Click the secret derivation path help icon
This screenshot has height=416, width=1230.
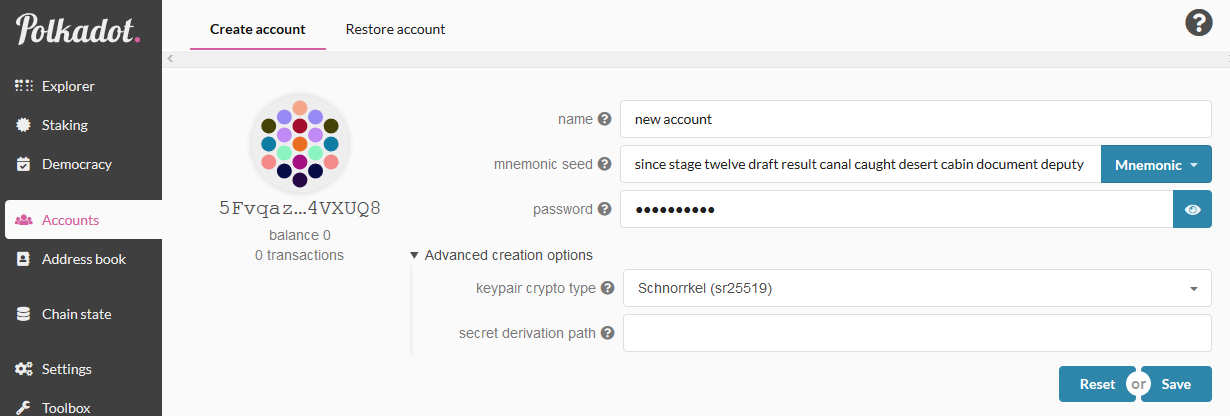pyautogui.click(x=607, y=333)
